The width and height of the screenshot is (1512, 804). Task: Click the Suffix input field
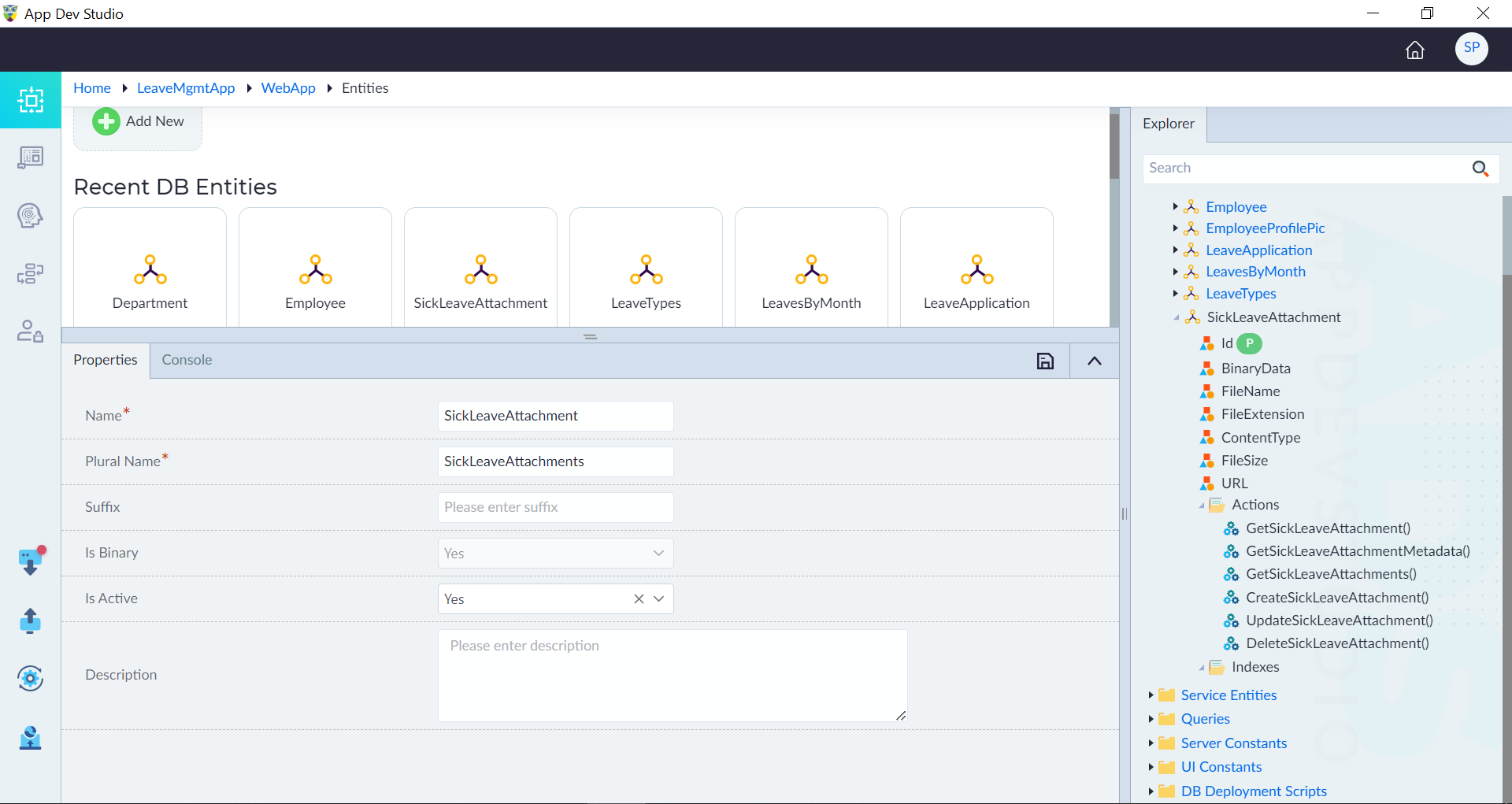click(x=555, y=507)
